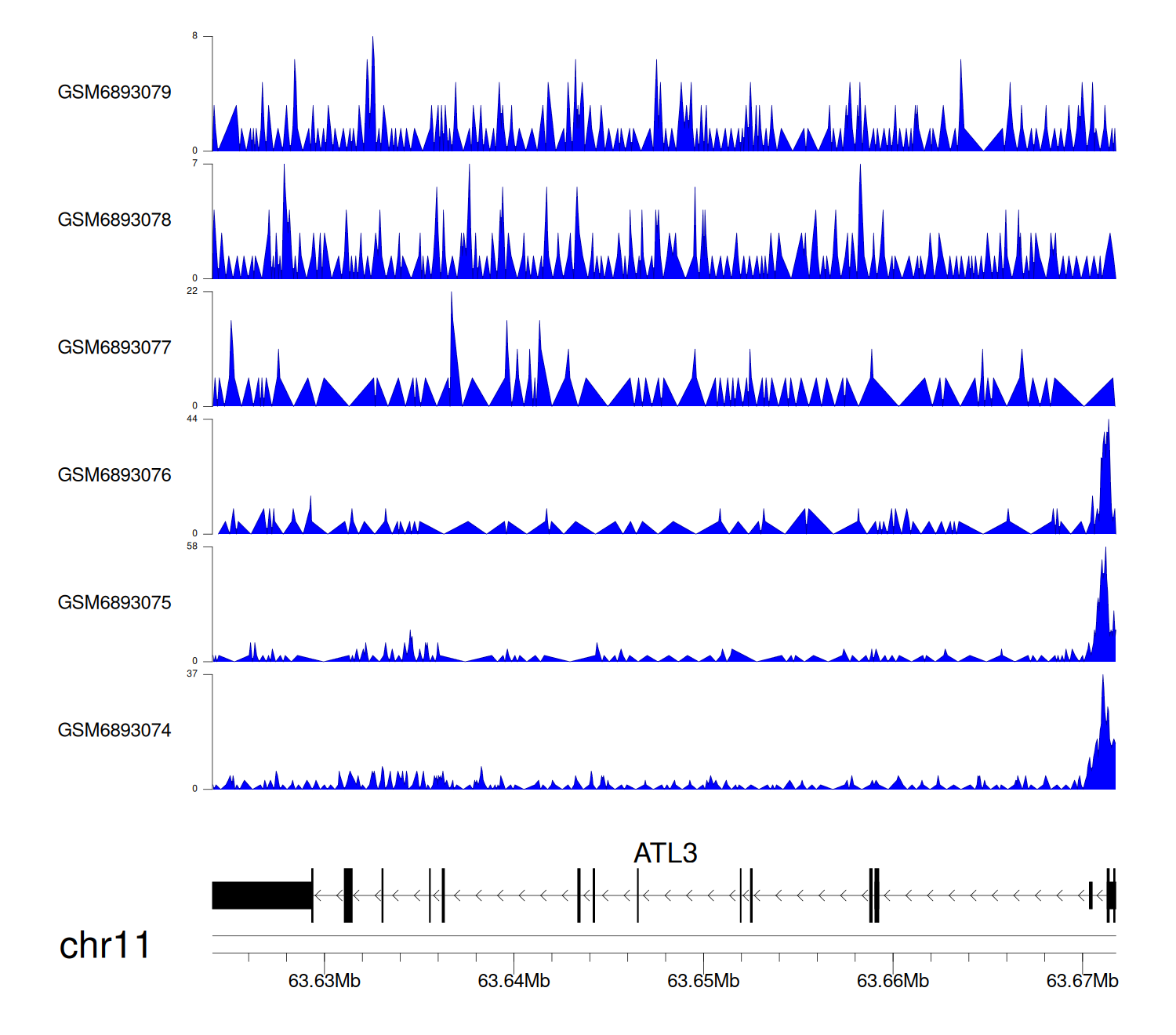Select the GSM6893078 track label
The image size is (1176, 1035).
(x=114, y=220)
